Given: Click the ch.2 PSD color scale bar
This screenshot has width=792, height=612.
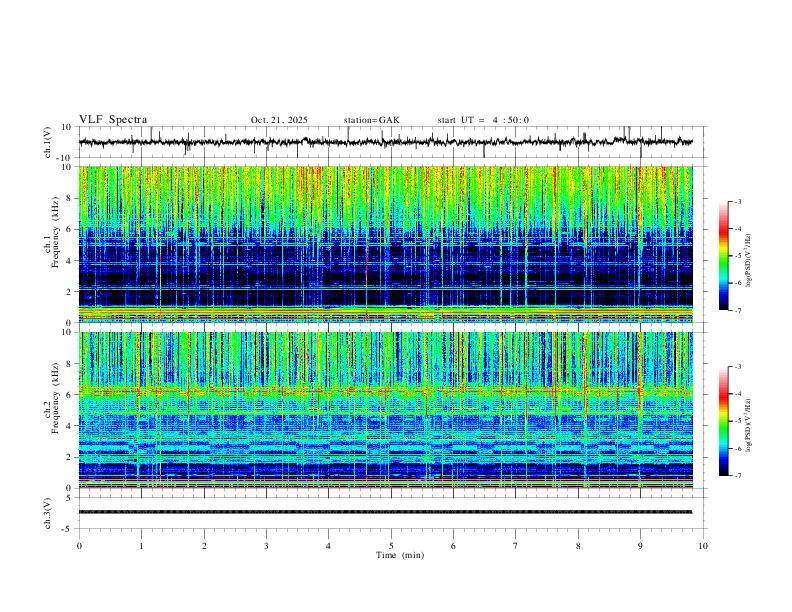Looking at the screenshot, I should click(x=723, y=421).
